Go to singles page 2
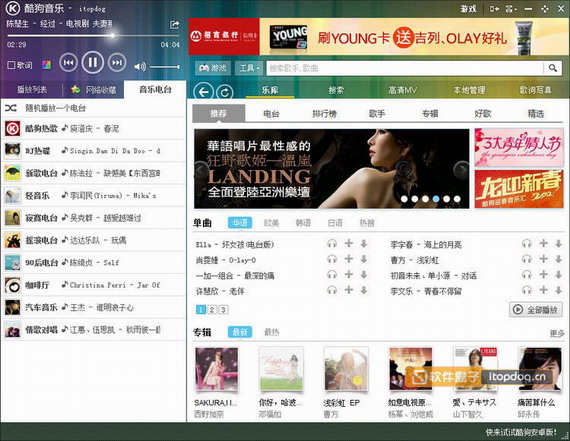 [212, 310]
